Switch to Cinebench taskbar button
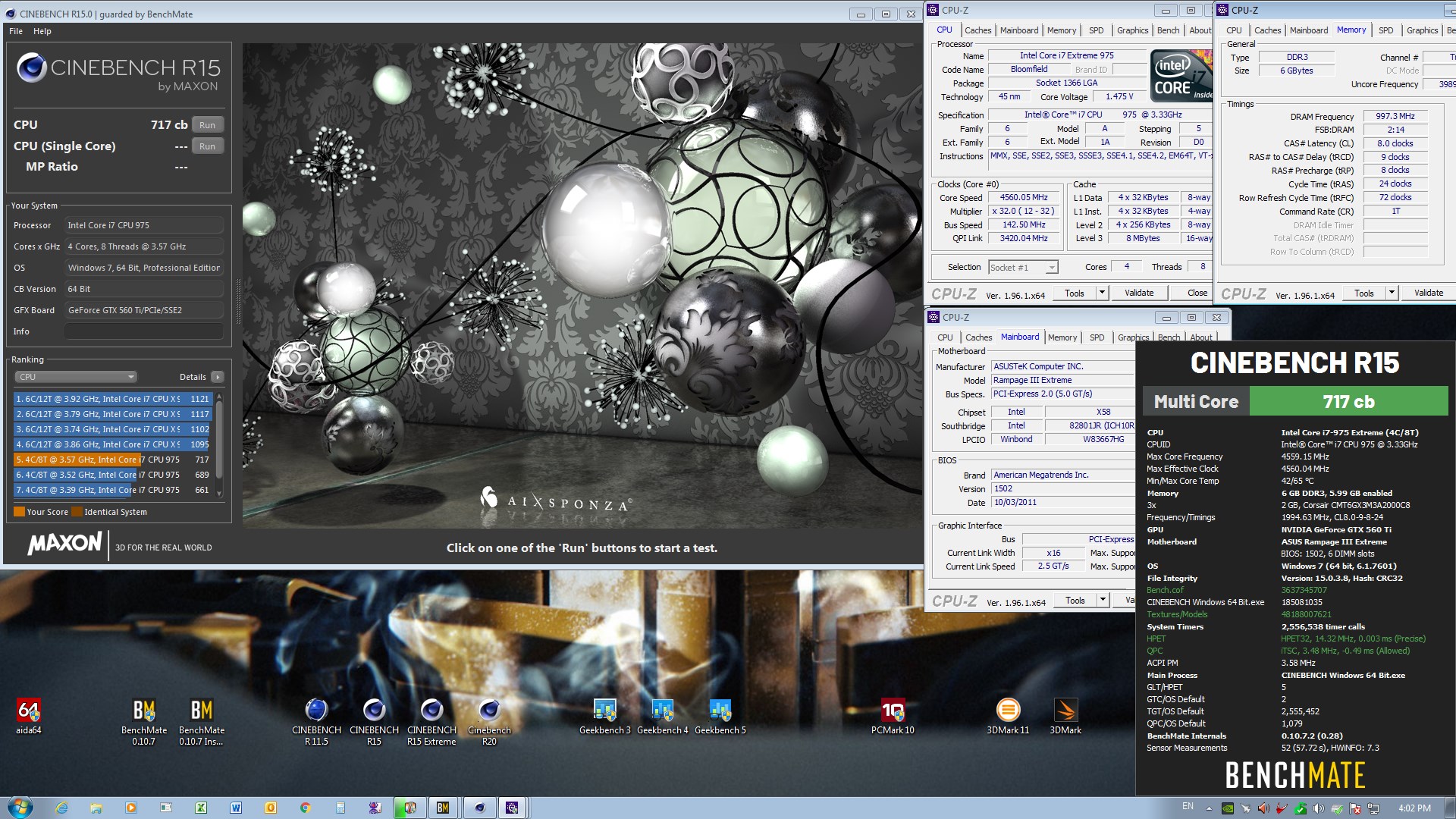Viewport: 1456px width, 819px height. pyautogui.click(x=479, y=808)
